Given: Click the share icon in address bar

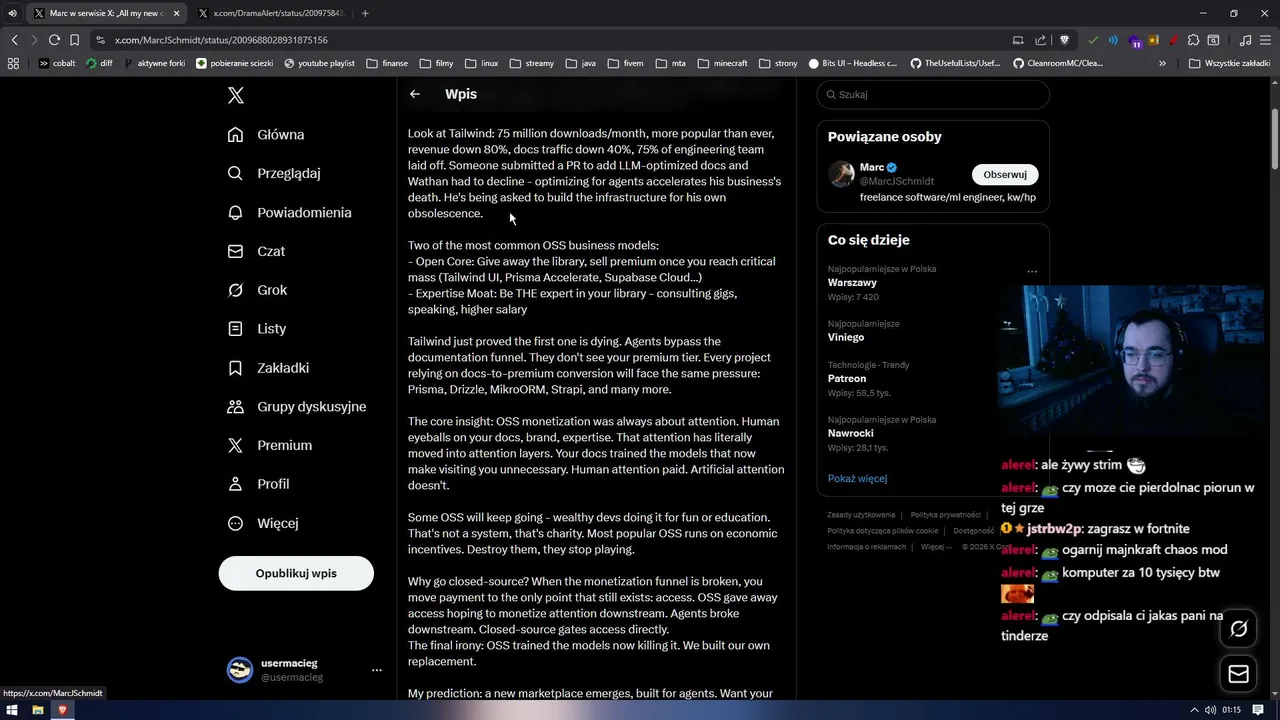Looking at the screenshot, I should click(x=1041, y=40).
